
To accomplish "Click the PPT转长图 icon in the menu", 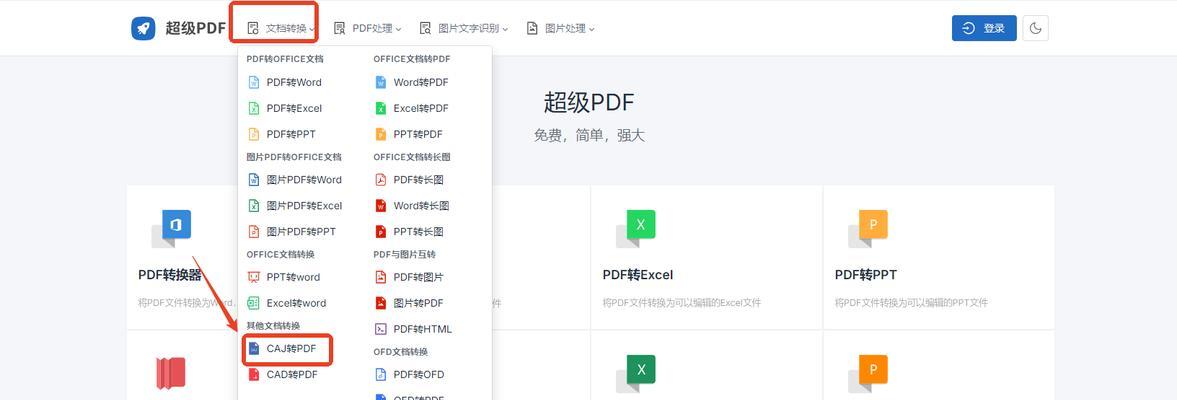I will click(381, 232).
